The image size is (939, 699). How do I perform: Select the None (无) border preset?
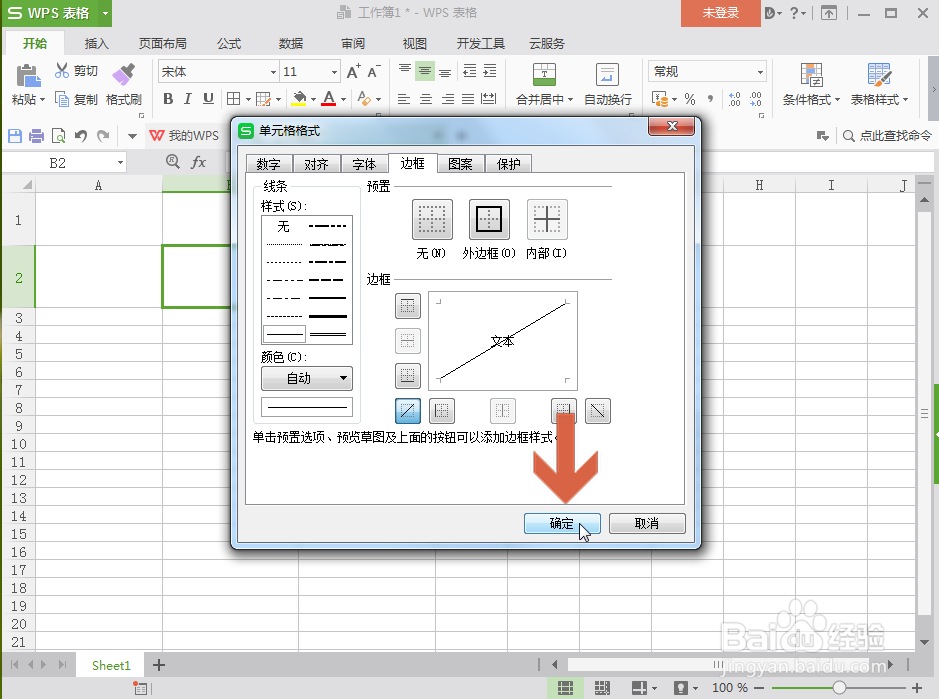pyautogui.click(x=432, y=219)
